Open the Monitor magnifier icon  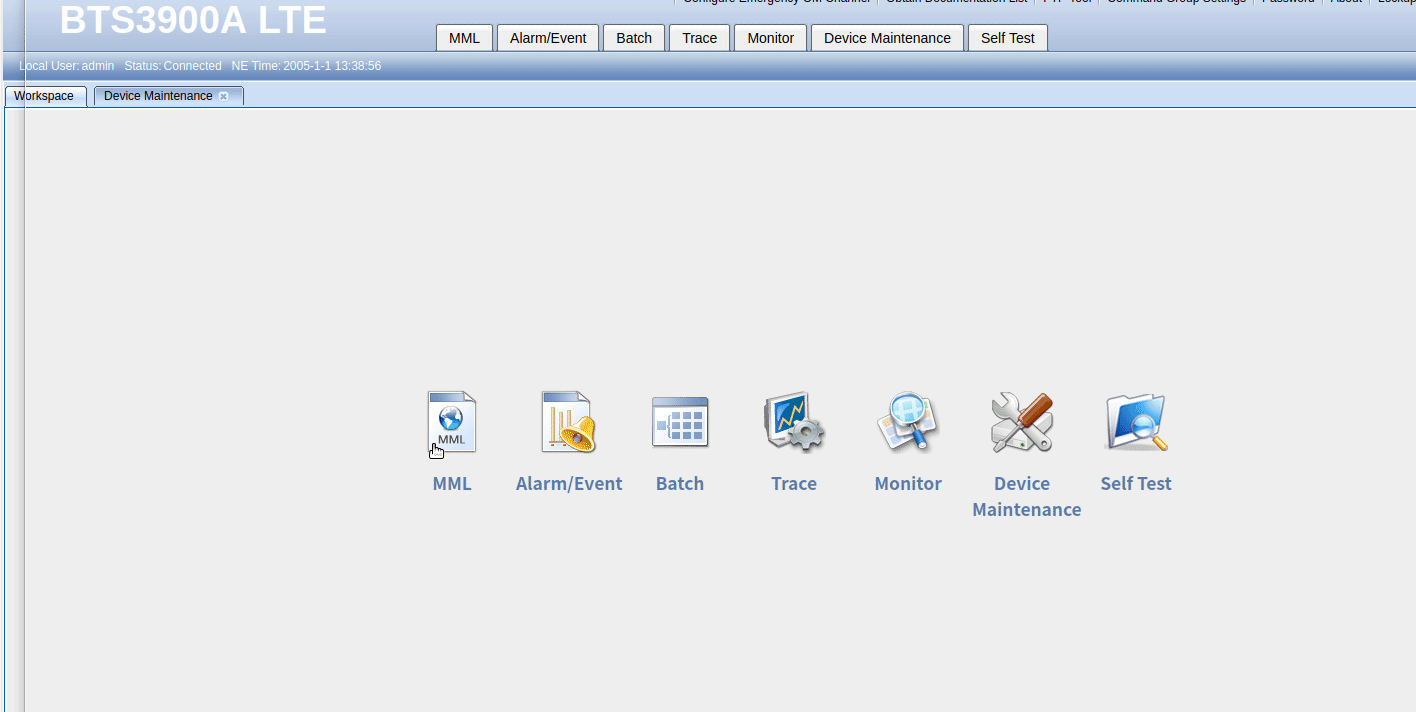908,422
